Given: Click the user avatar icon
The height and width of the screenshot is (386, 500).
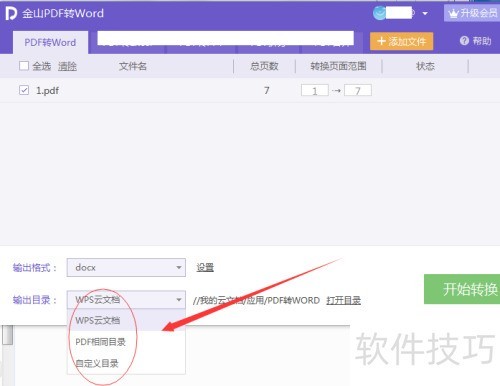Looking at the screenshot, I should pos(379,13).
